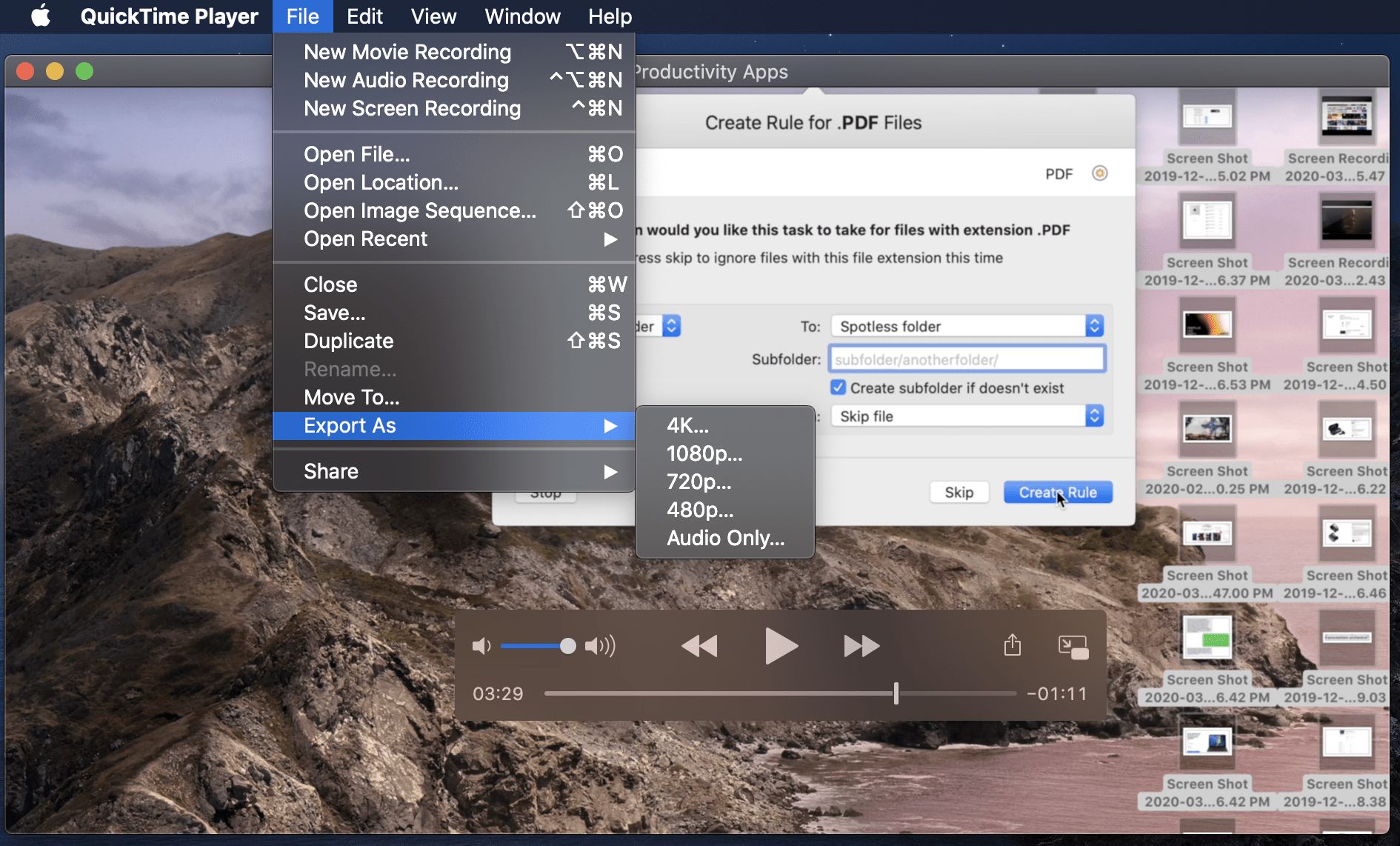Image resolution: width=1400 pixels, height=846 pixels.
Task: Select the 1080p export option
Action: (704, 453)
